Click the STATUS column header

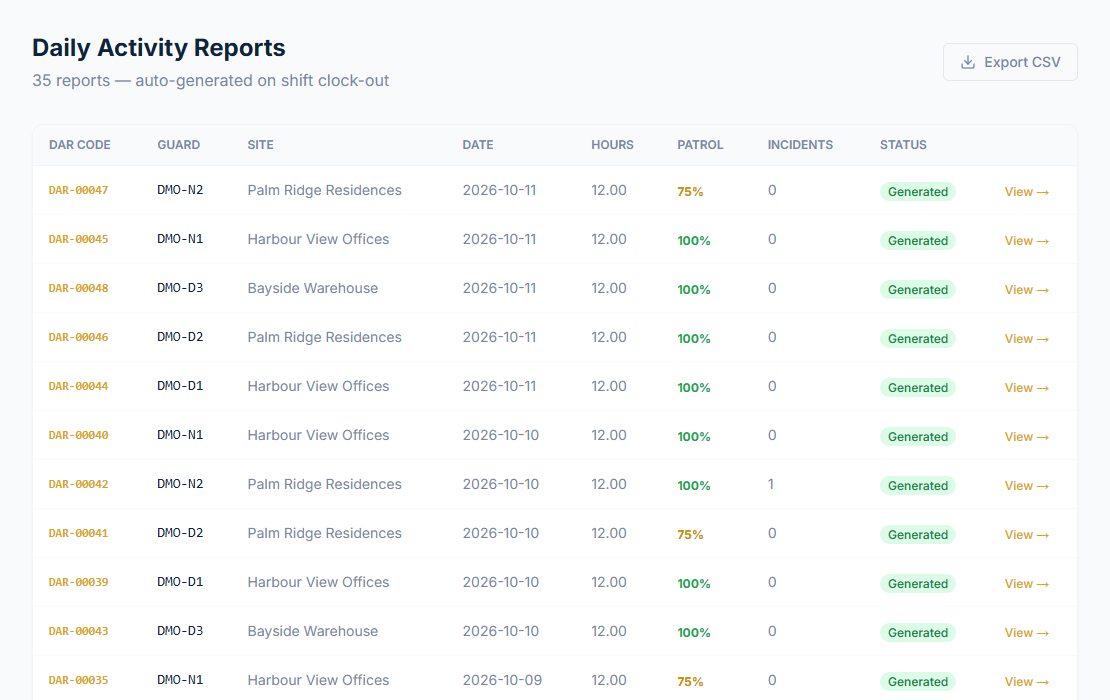[903, 144]
